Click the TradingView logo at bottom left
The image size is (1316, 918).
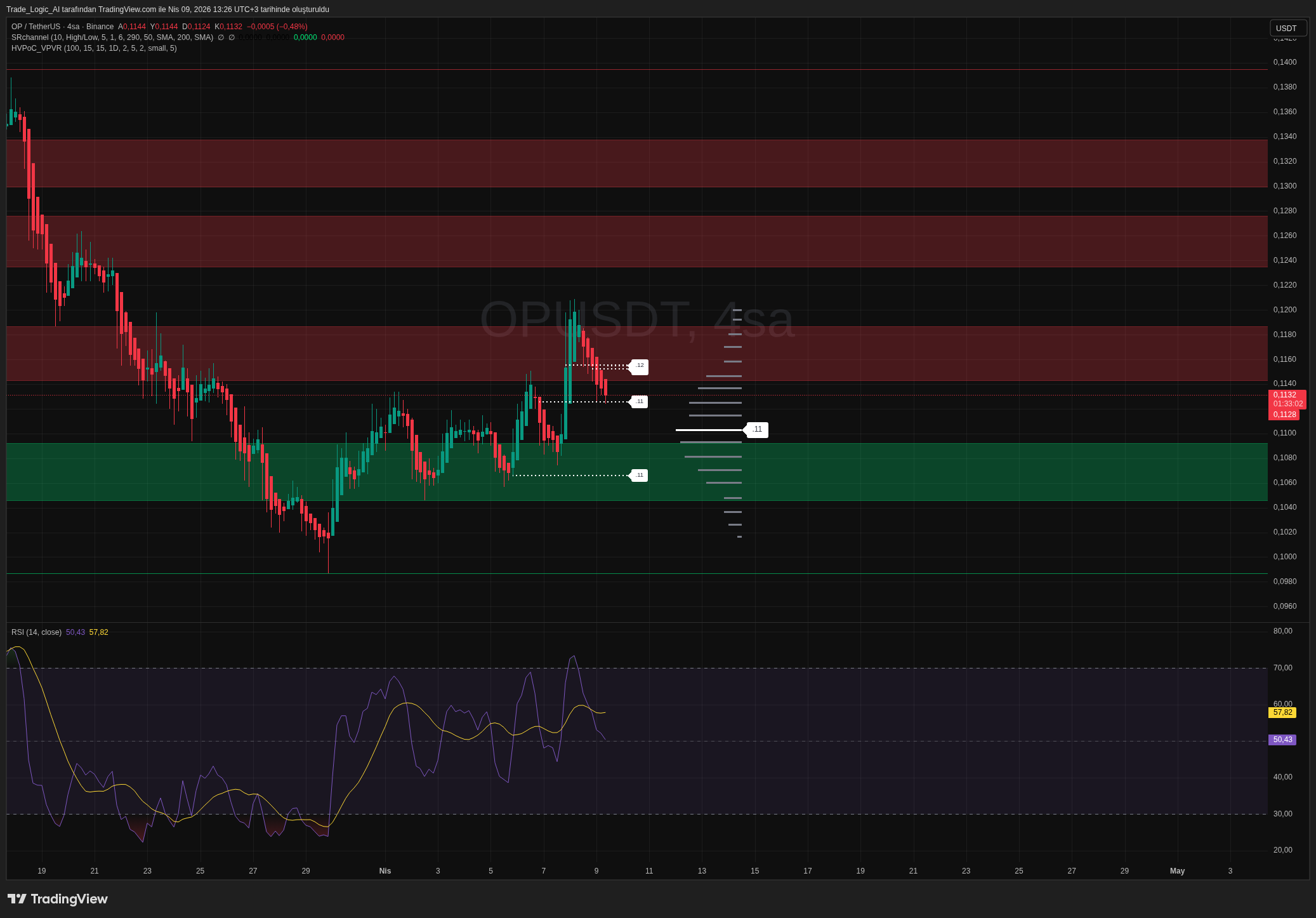[x=58, y=899]
